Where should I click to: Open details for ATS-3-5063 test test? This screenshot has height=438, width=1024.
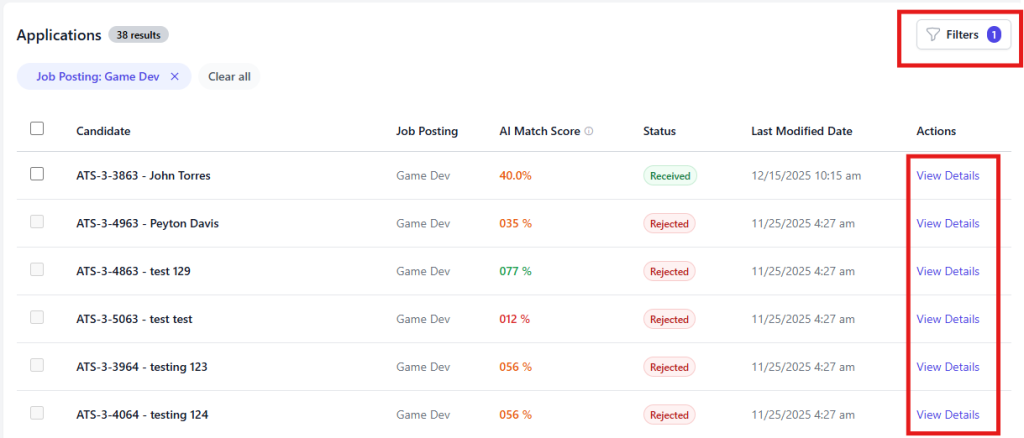tap(948, 319)
